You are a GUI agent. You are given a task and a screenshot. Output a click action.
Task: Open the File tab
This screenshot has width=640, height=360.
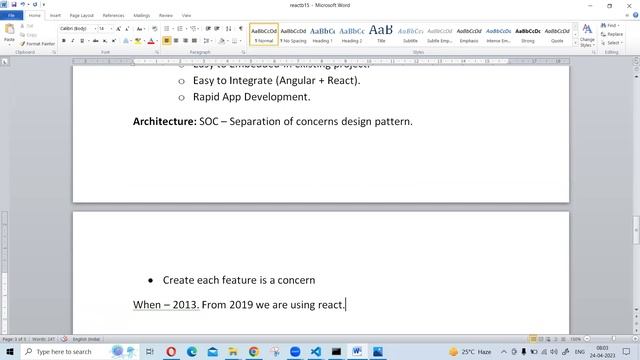pos(11,16)
